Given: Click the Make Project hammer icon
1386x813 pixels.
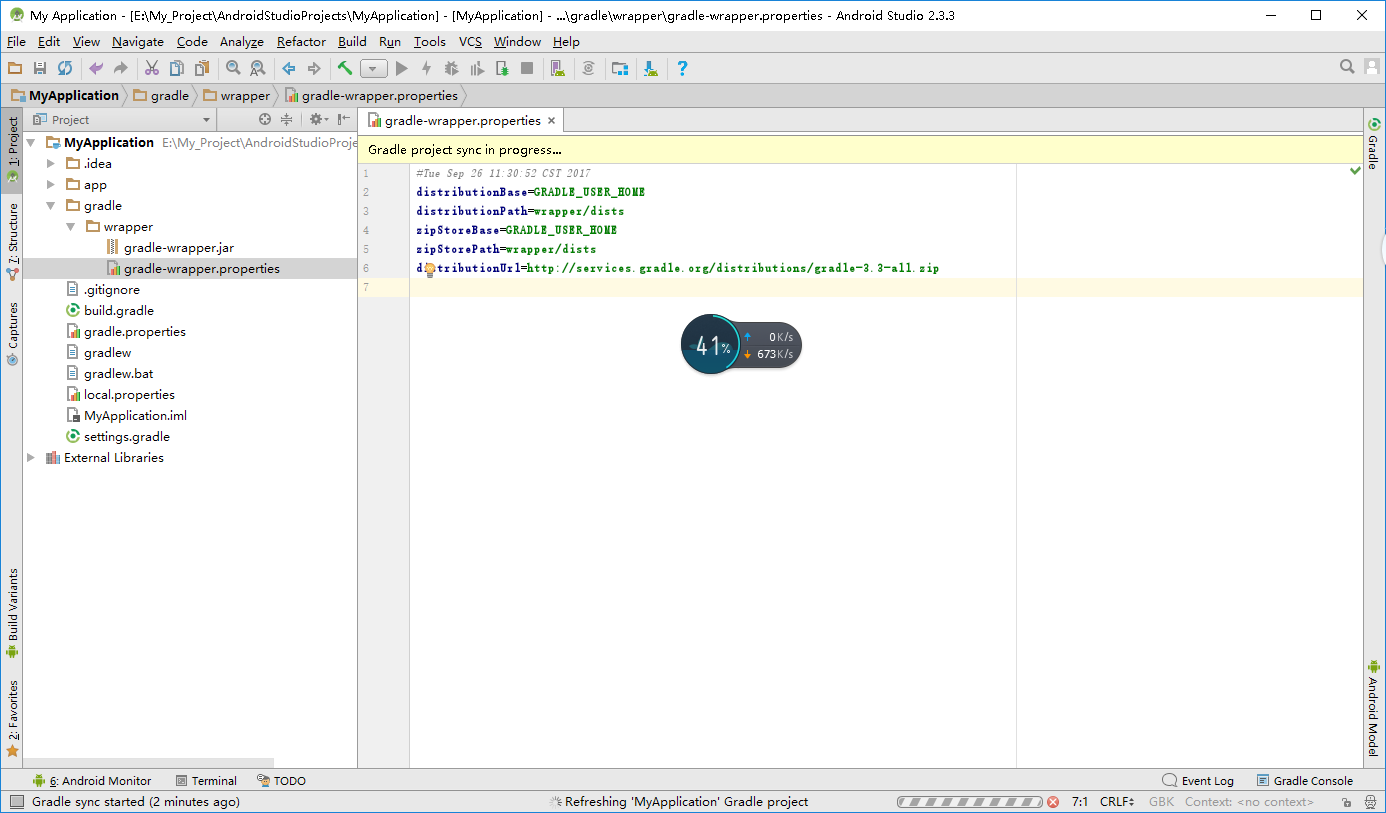Looking at the screenshot, I should coord(345,68).
